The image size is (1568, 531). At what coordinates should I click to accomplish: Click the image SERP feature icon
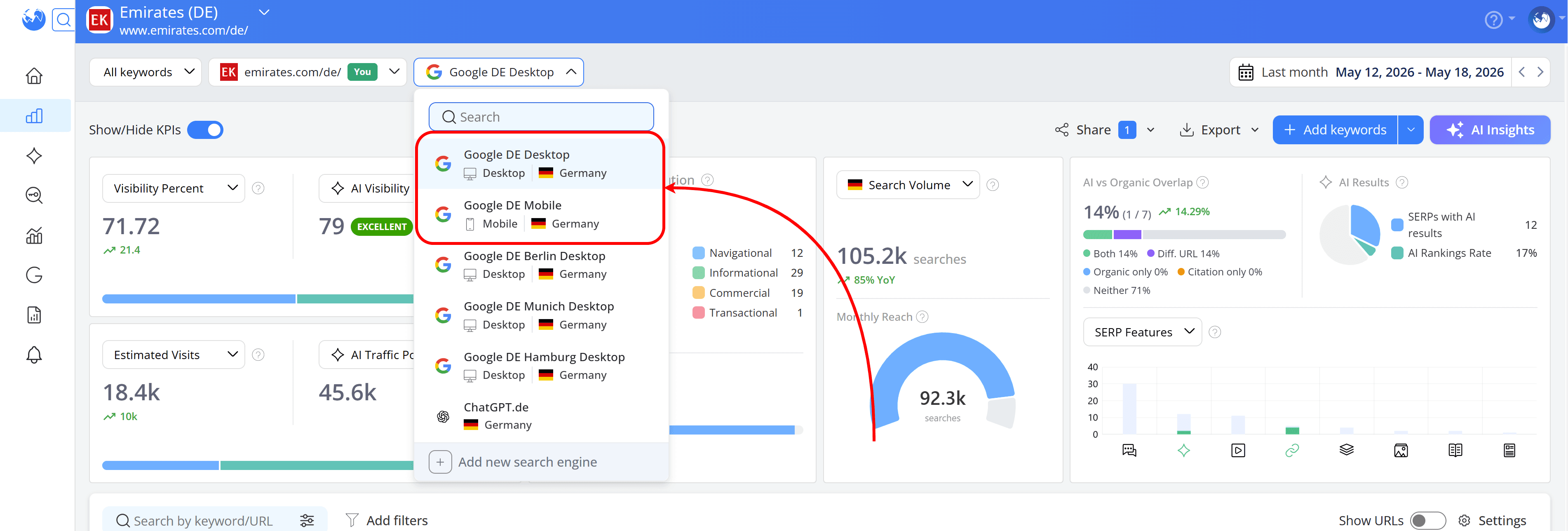click(1401, 451)
